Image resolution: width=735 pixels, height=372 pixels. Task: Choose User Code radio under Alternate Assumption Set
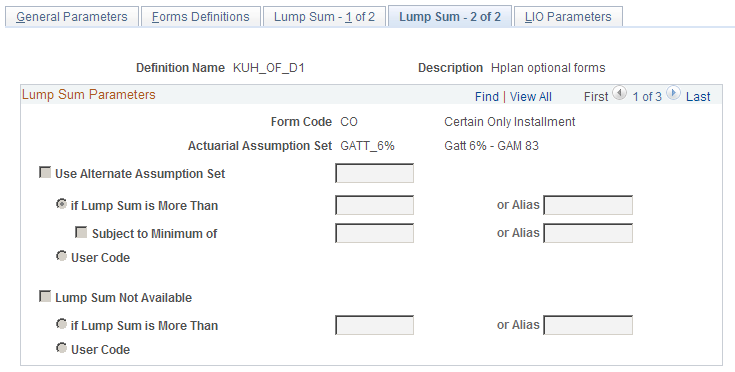(61, 256)
